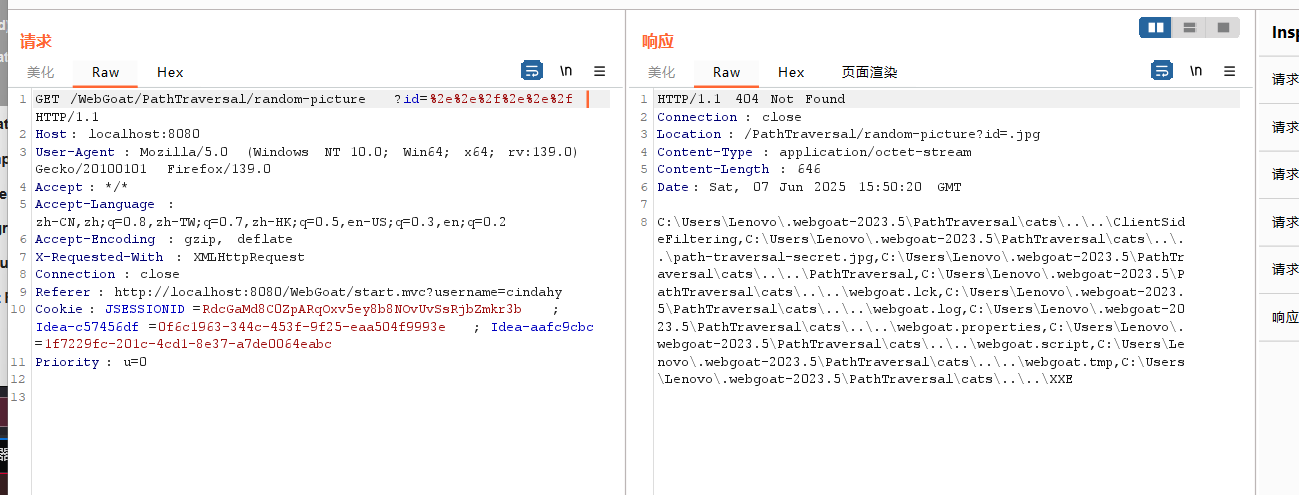Select the side-by-side layout icon
The width and height of the screenshot is (1299, 495).
[x=1156, y=28]
